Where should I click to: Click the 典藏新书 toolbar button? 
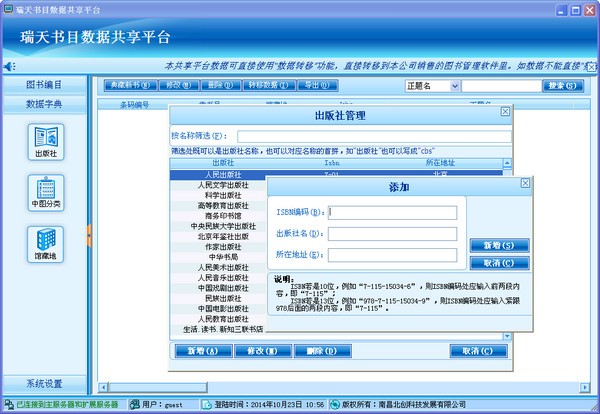pos(130,85)
